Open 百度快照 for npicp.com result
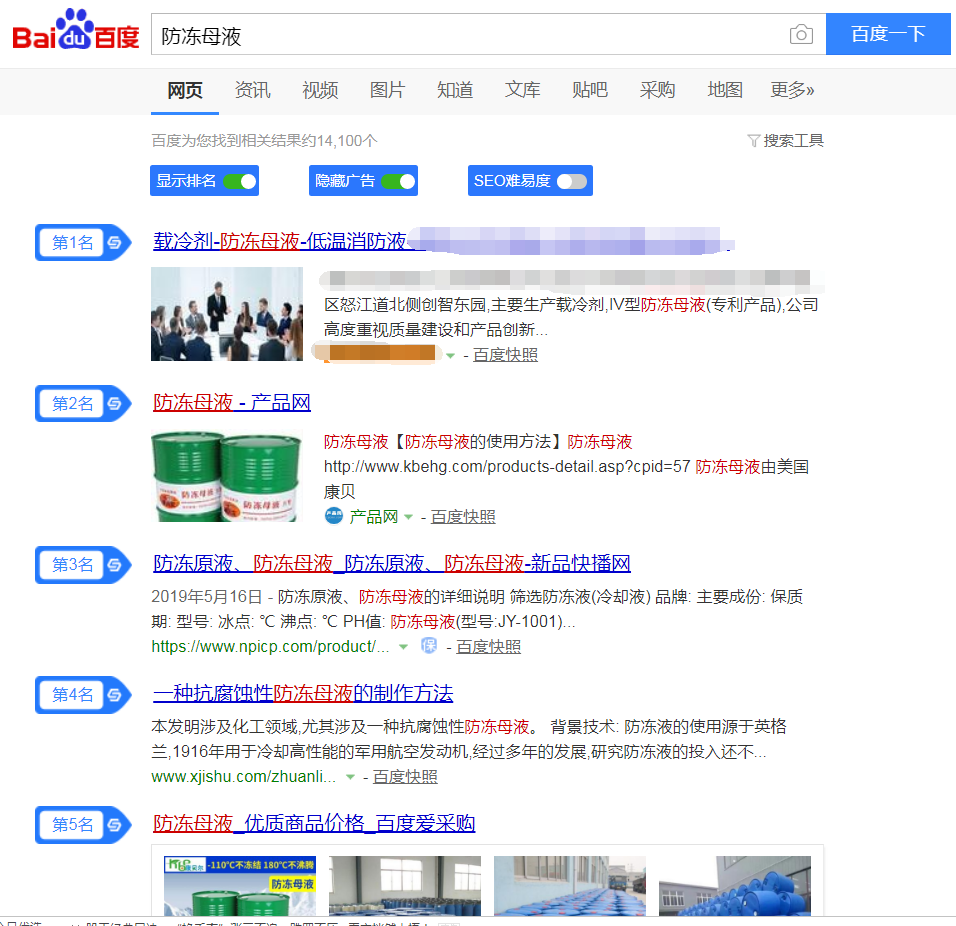 coord(489,647)
